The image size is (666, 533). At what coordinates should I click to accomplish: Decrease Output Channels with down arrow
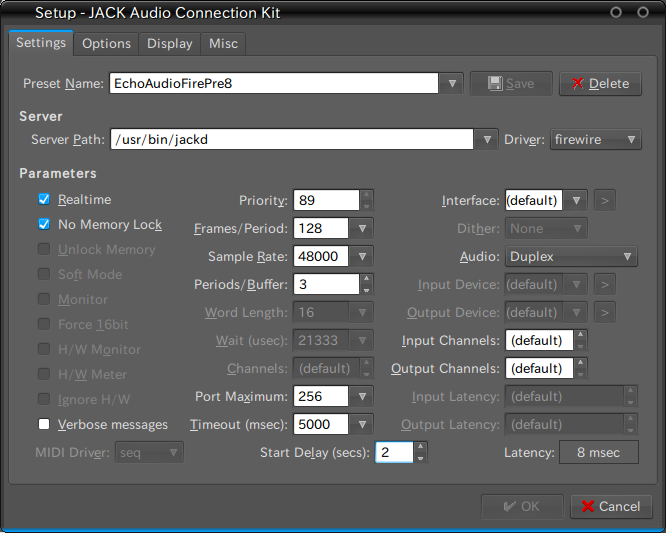tap(581, 374)
